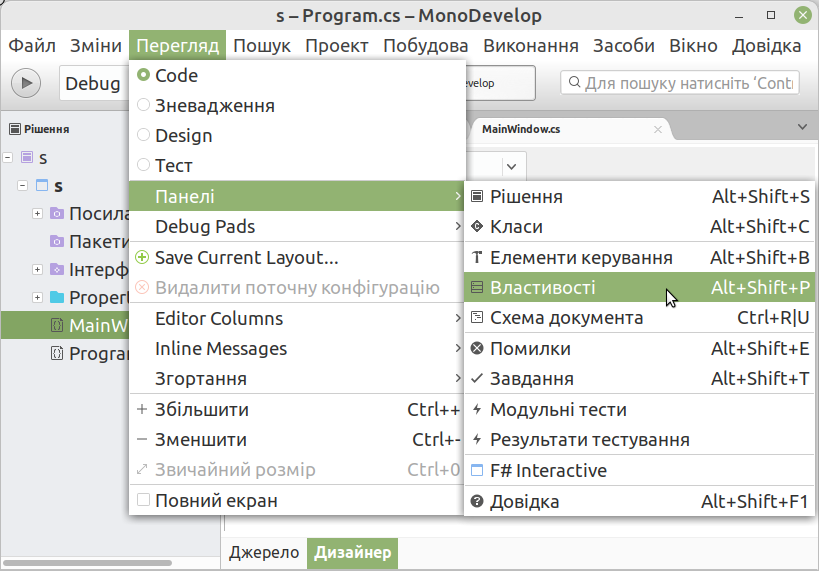Close the MainWindow.cs tab
819x571 pixels.
(658, 130)
